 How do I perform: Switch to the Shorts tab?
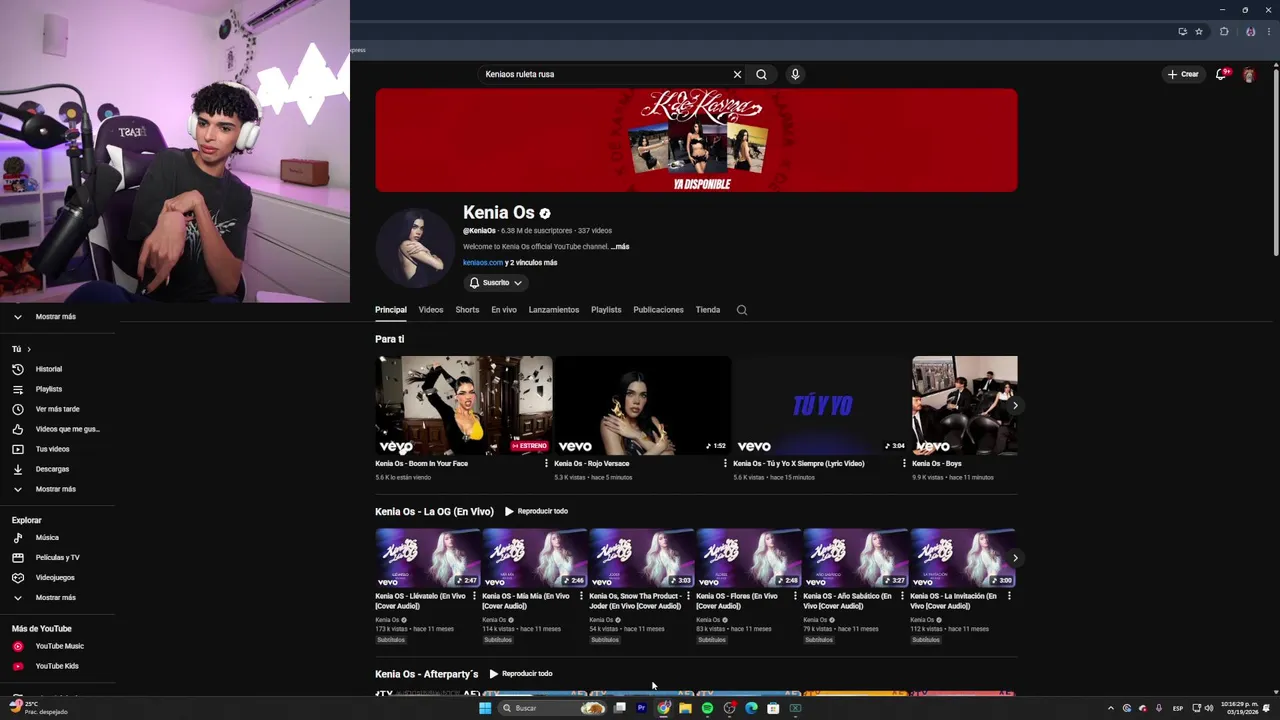click(x=467, y=310)
